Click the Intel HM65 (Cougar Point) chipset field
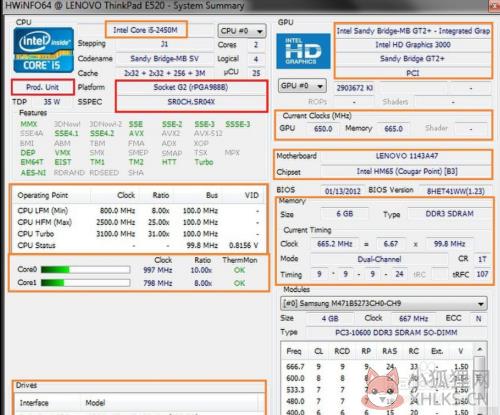The width and height of the screenshot is (500, 415). [407, 171]
